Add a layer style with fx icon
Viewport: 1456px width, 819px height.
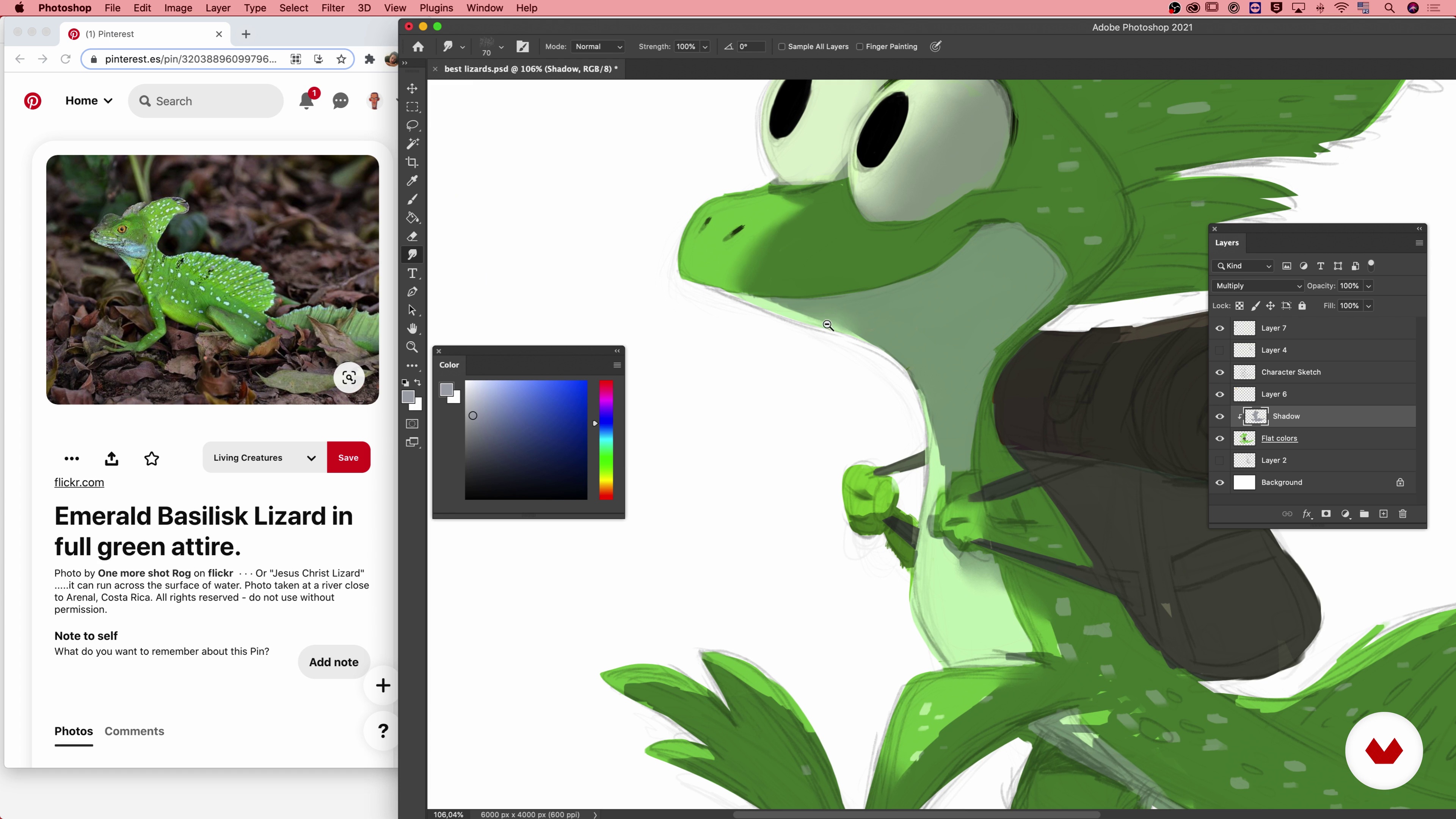click(x=1307, y=514)
